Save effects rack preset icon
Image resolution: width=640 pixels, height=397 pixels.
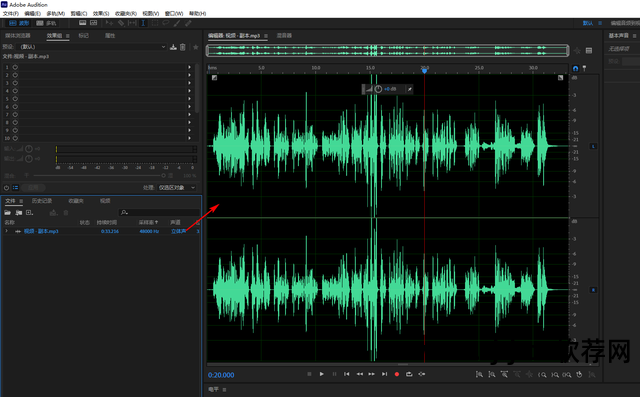(x=173, y=47)
